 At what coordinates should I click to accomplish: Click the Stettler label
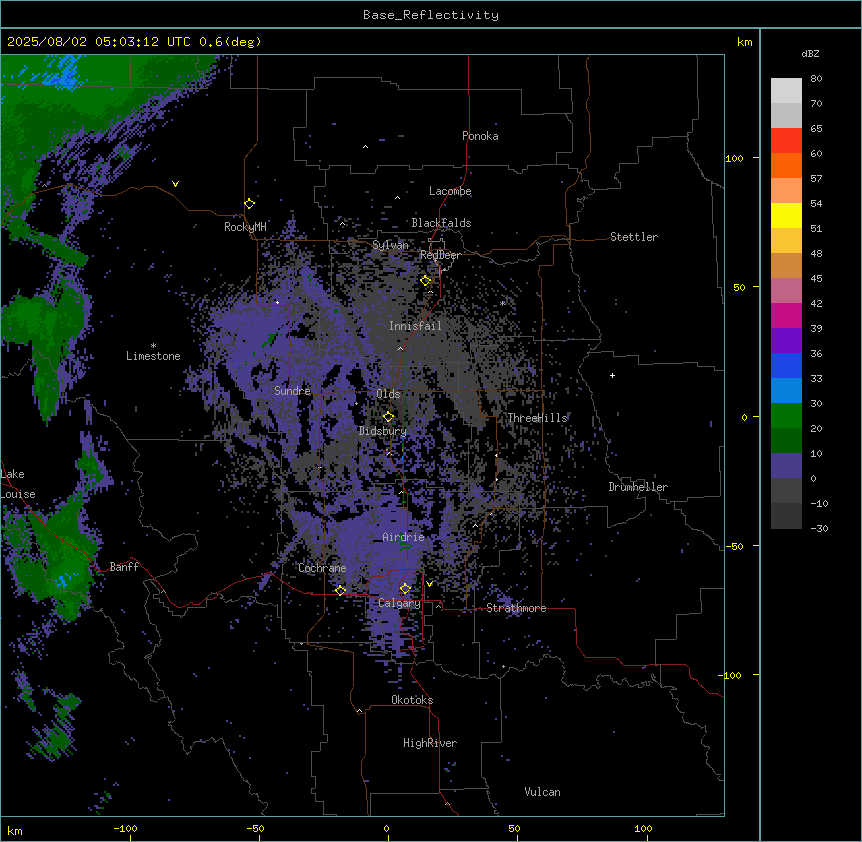pyautogui.click(x=634, y=237)
